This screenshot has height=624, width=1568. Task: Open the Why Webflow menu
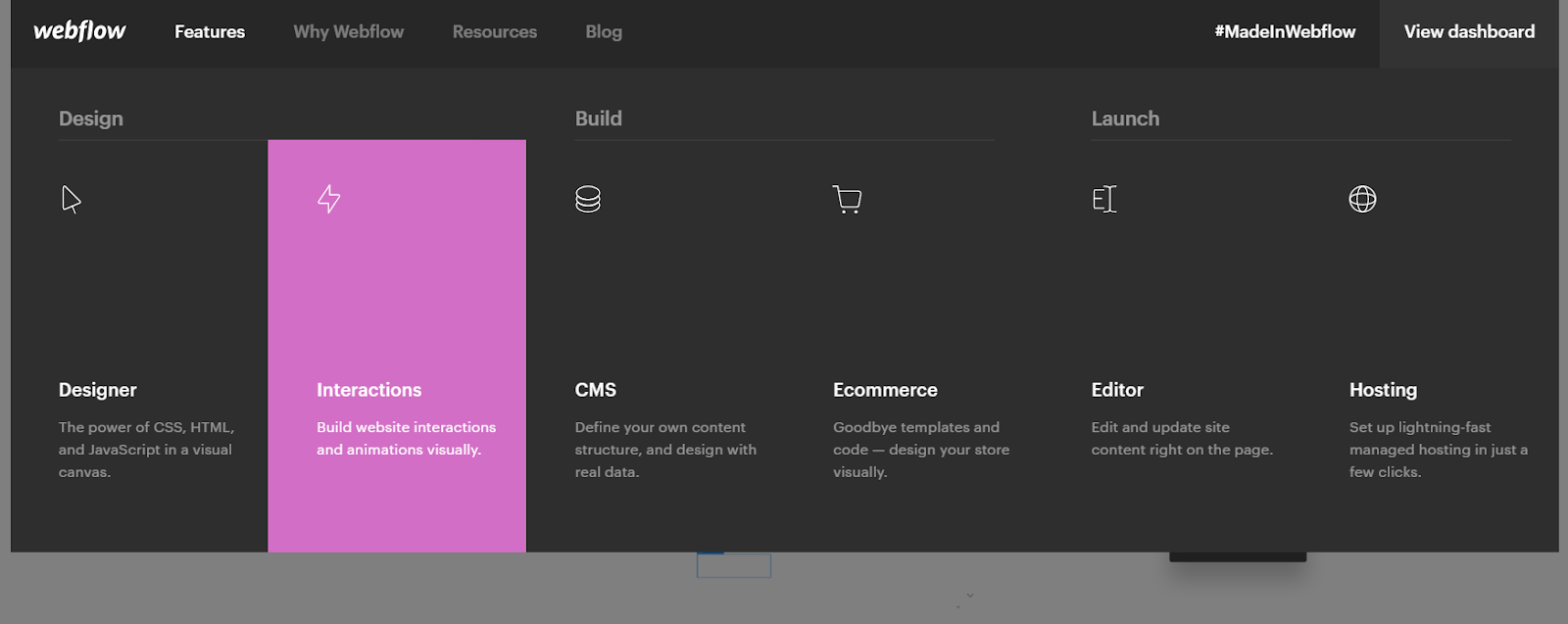(349, 31)
